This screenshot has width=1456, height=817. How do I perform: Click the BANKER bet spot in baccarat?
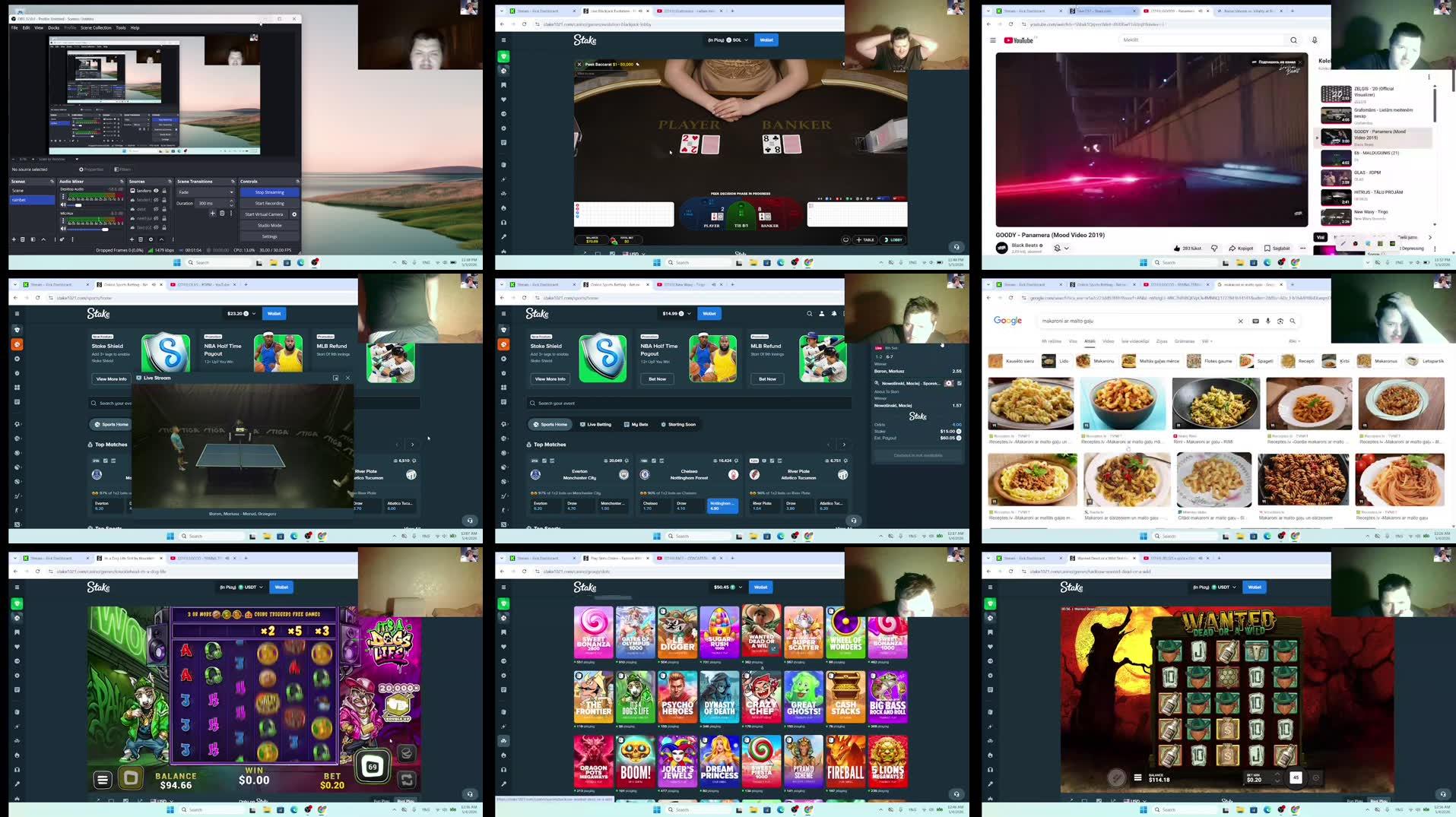coord(769,215)
